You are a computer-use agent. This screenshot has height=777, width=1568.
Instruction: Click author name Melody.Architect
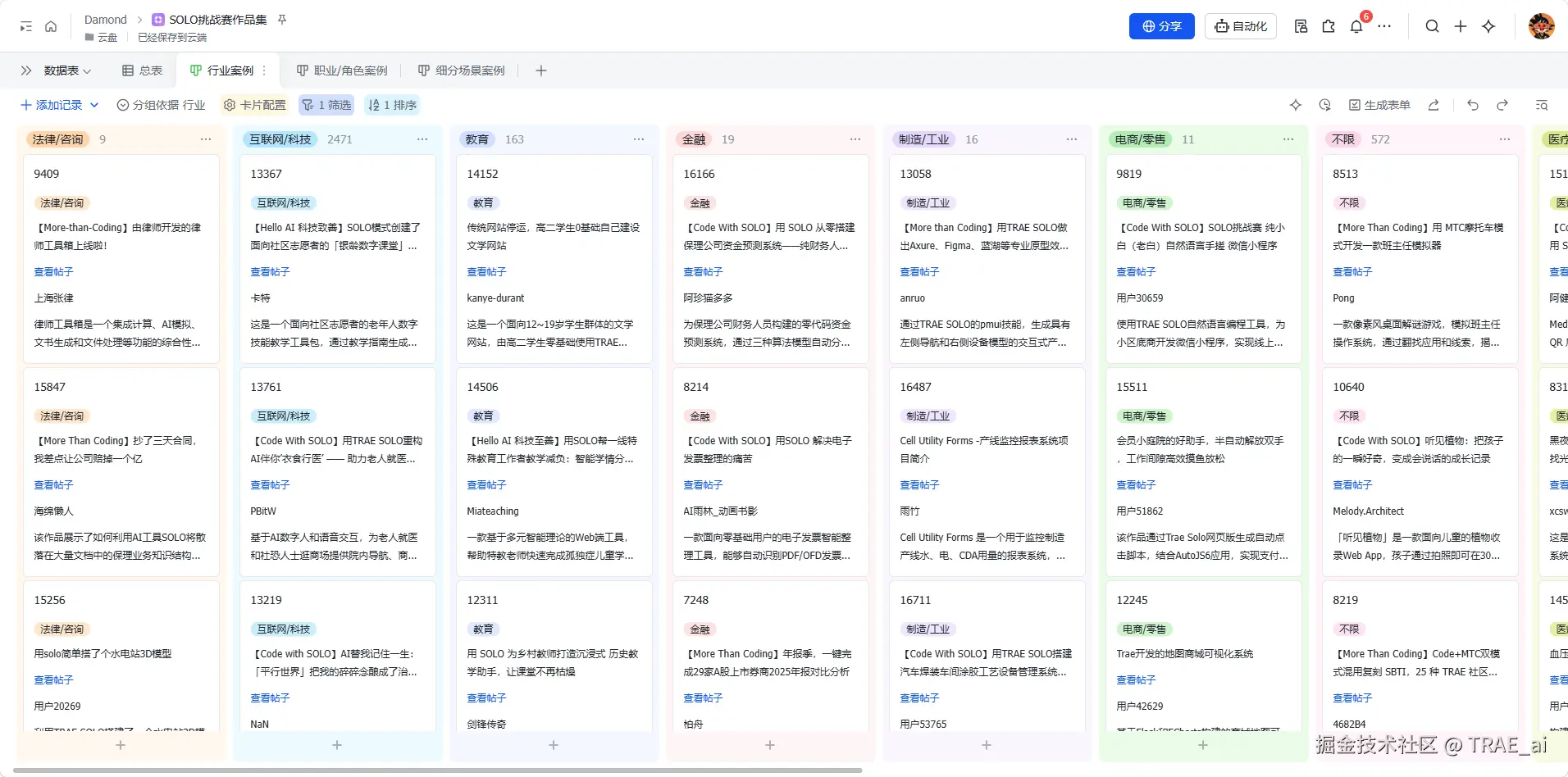coord(1368,511)
